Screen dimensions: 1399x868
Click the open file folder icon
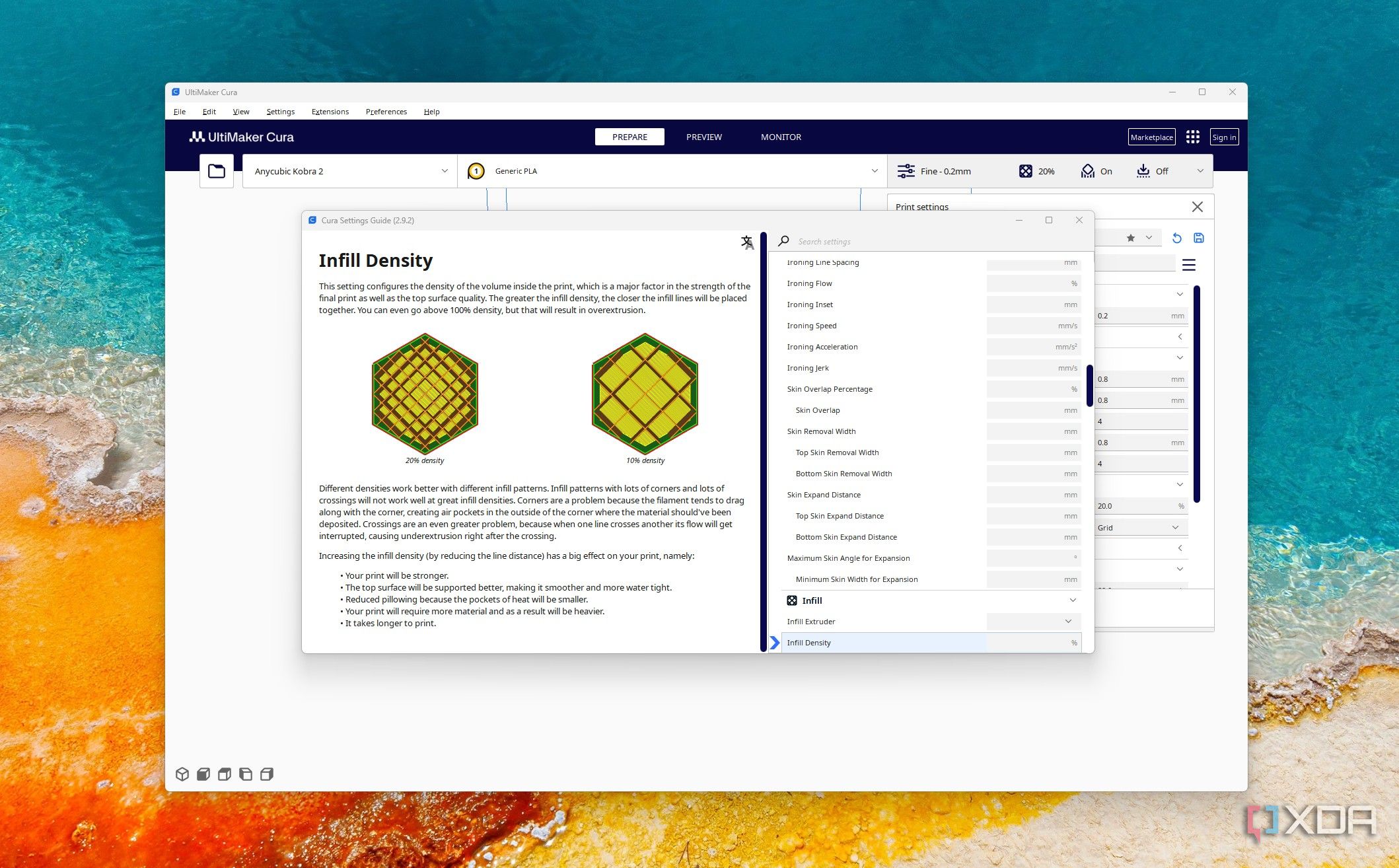coord(217,171)
